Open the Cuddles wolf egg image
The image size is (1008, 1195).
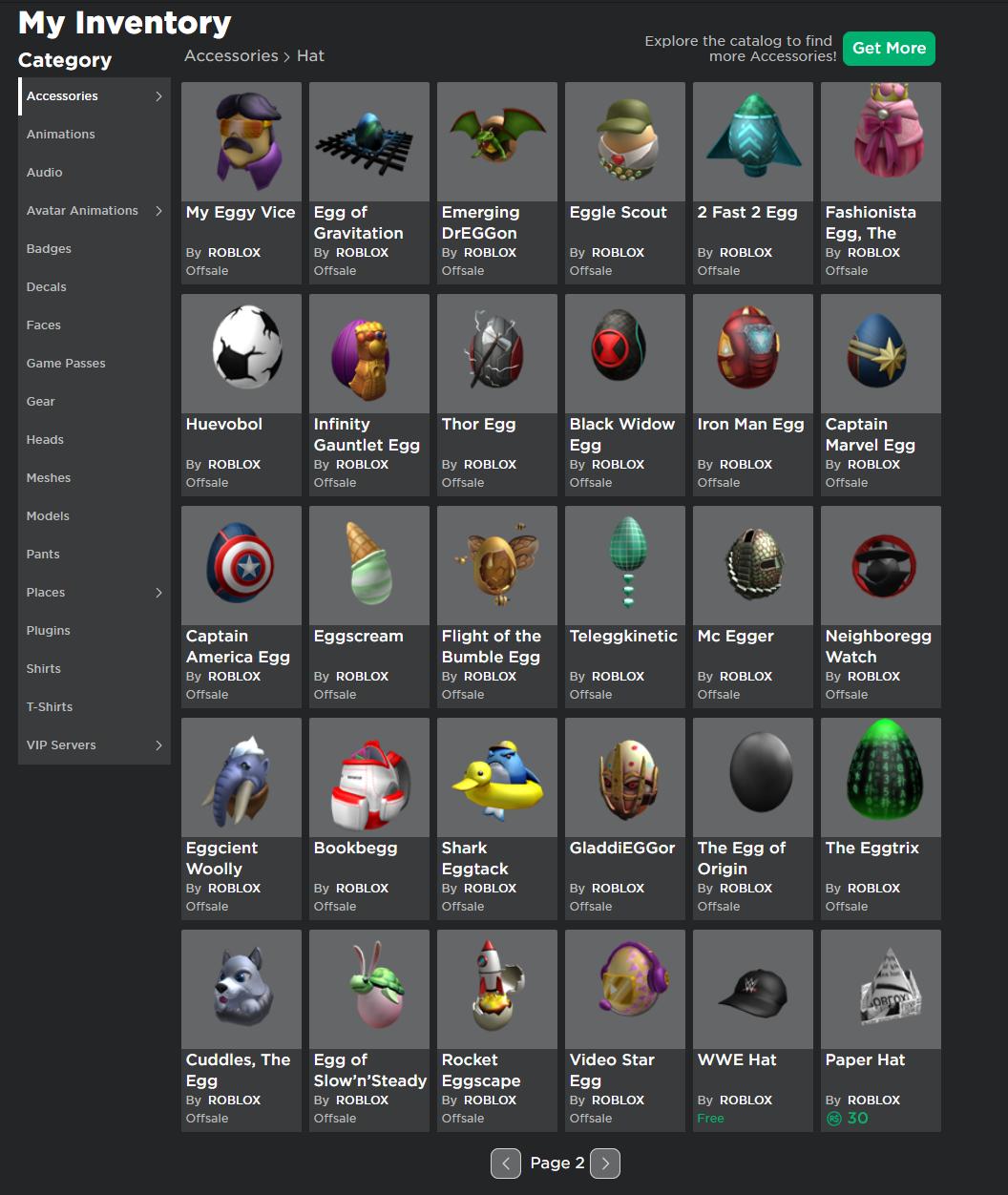pyautogui.click(x=241, y=989)
